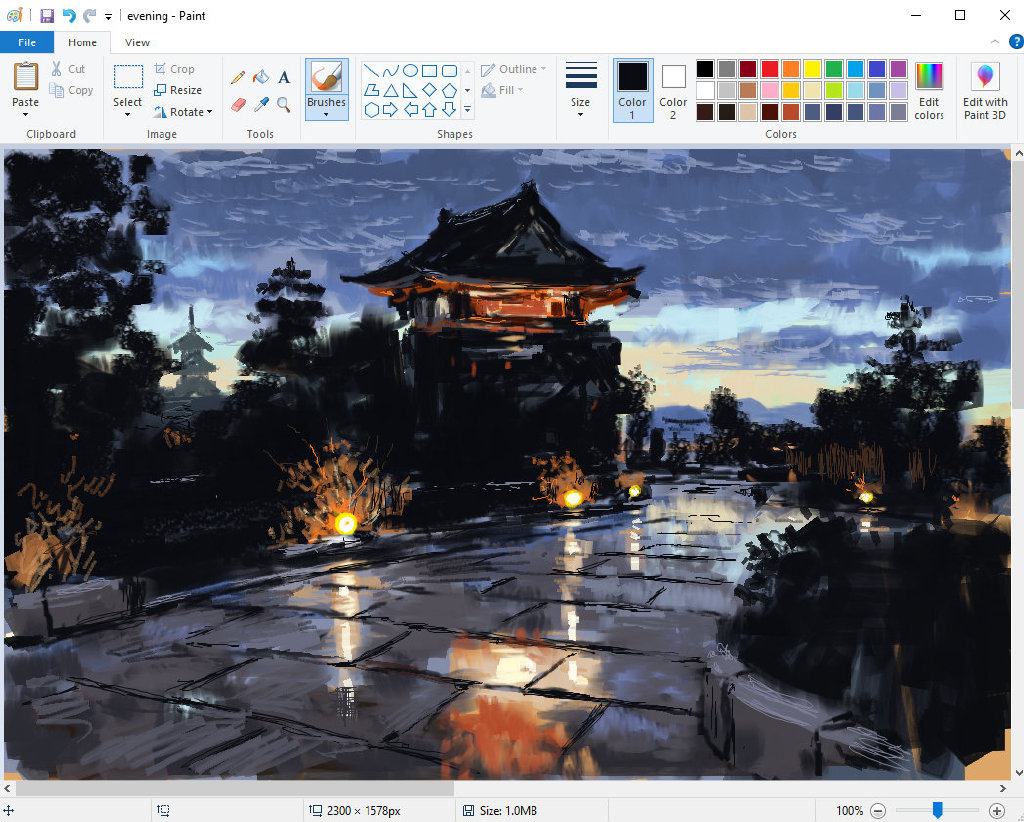This screenshot has height=822, width=1024.
Task: Pick the Fill with color tool
Action: [x=260, y=76]
